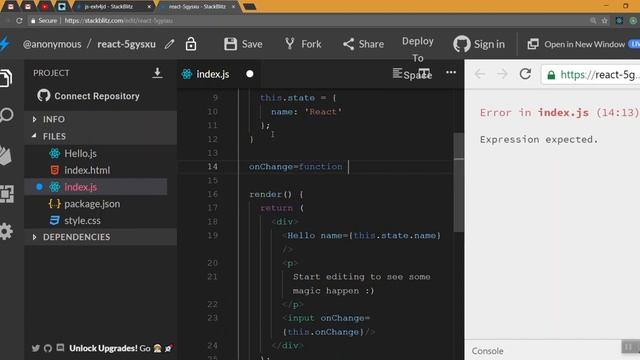640x360 pixels.
Task: Expand the INFO section
Action: click(100, 119)
